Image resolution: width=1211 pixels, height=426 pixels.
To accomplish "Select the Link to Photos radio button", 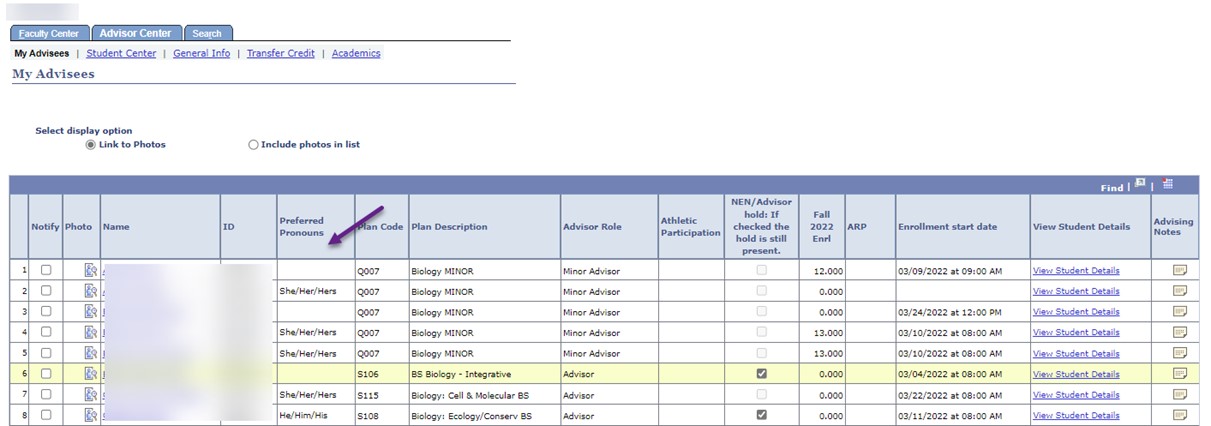I will pos(91,145).
